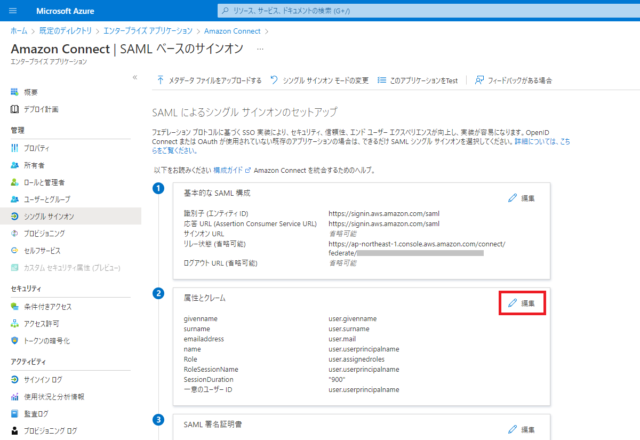
Task: Click the リレー状態 URL value
Action: click(x=417, y=249)
